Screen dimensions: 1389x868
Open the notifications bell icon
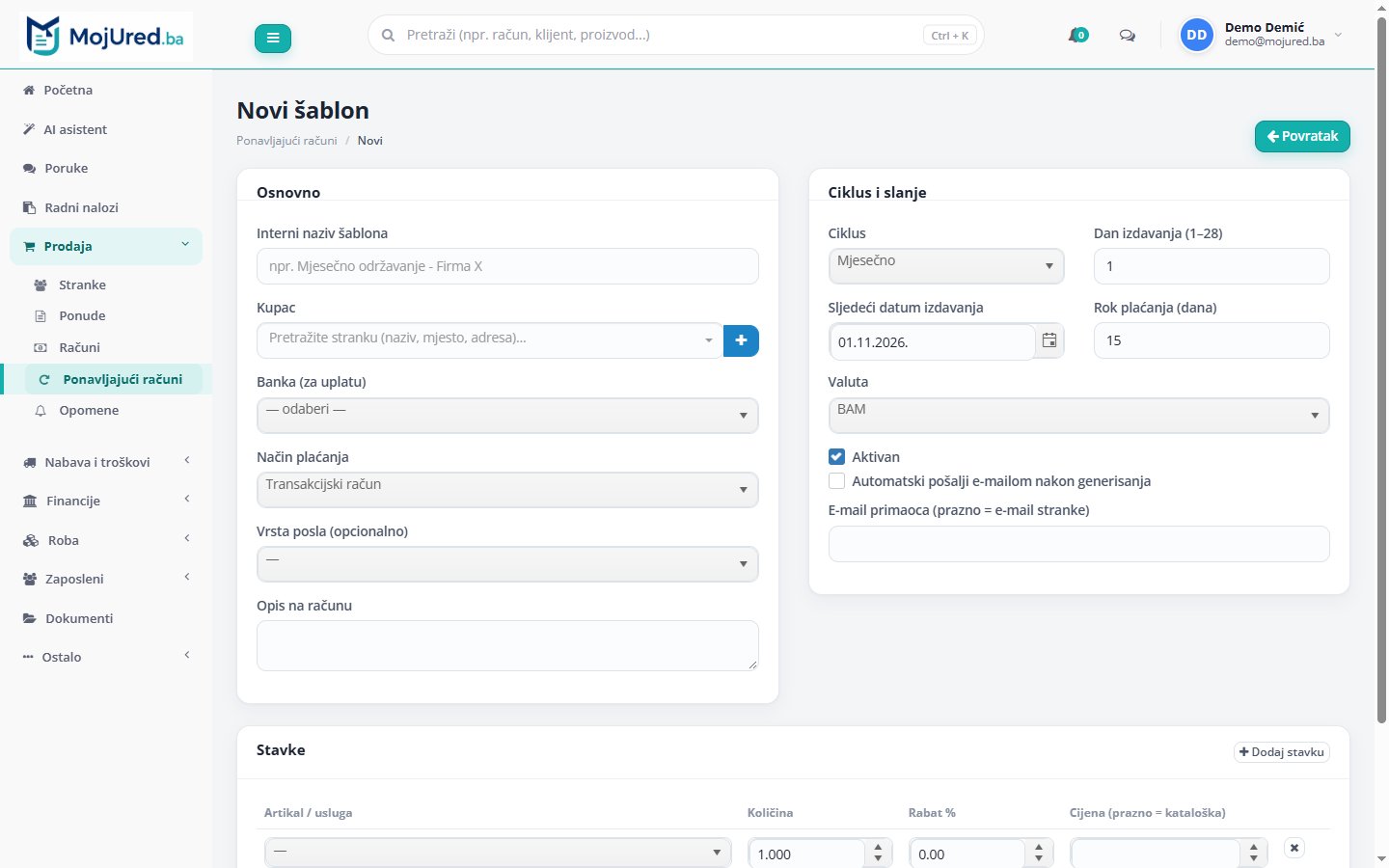(1077, 36)
